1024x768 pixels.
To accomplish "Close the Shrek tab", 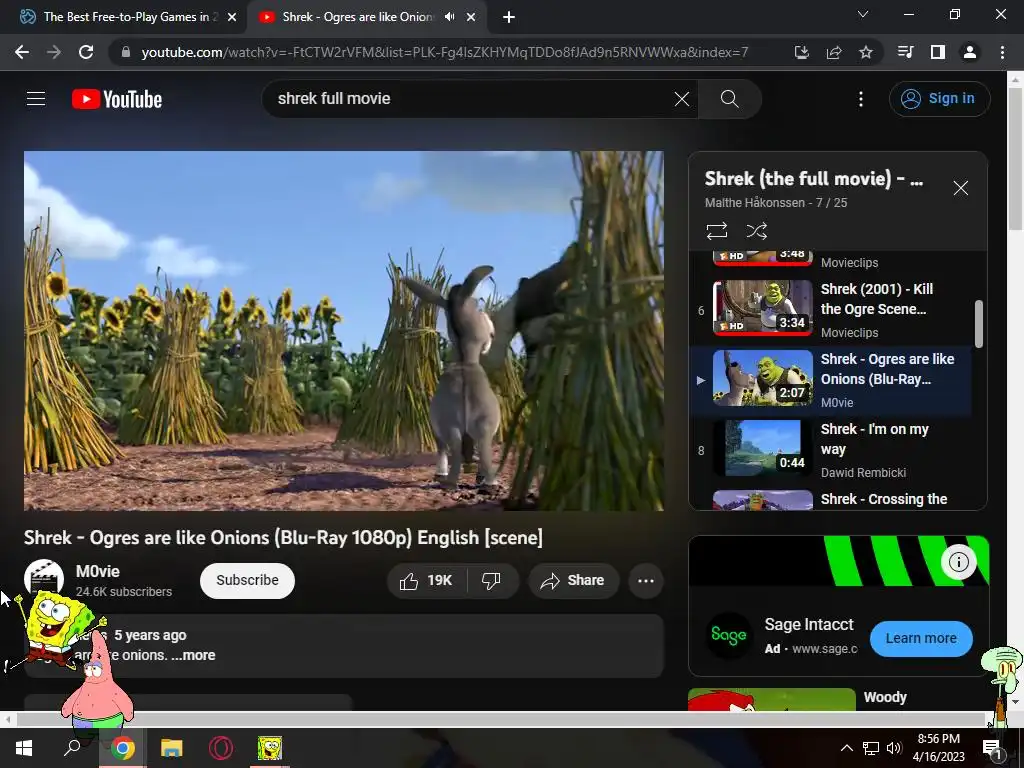I will [x=471, y=17].
